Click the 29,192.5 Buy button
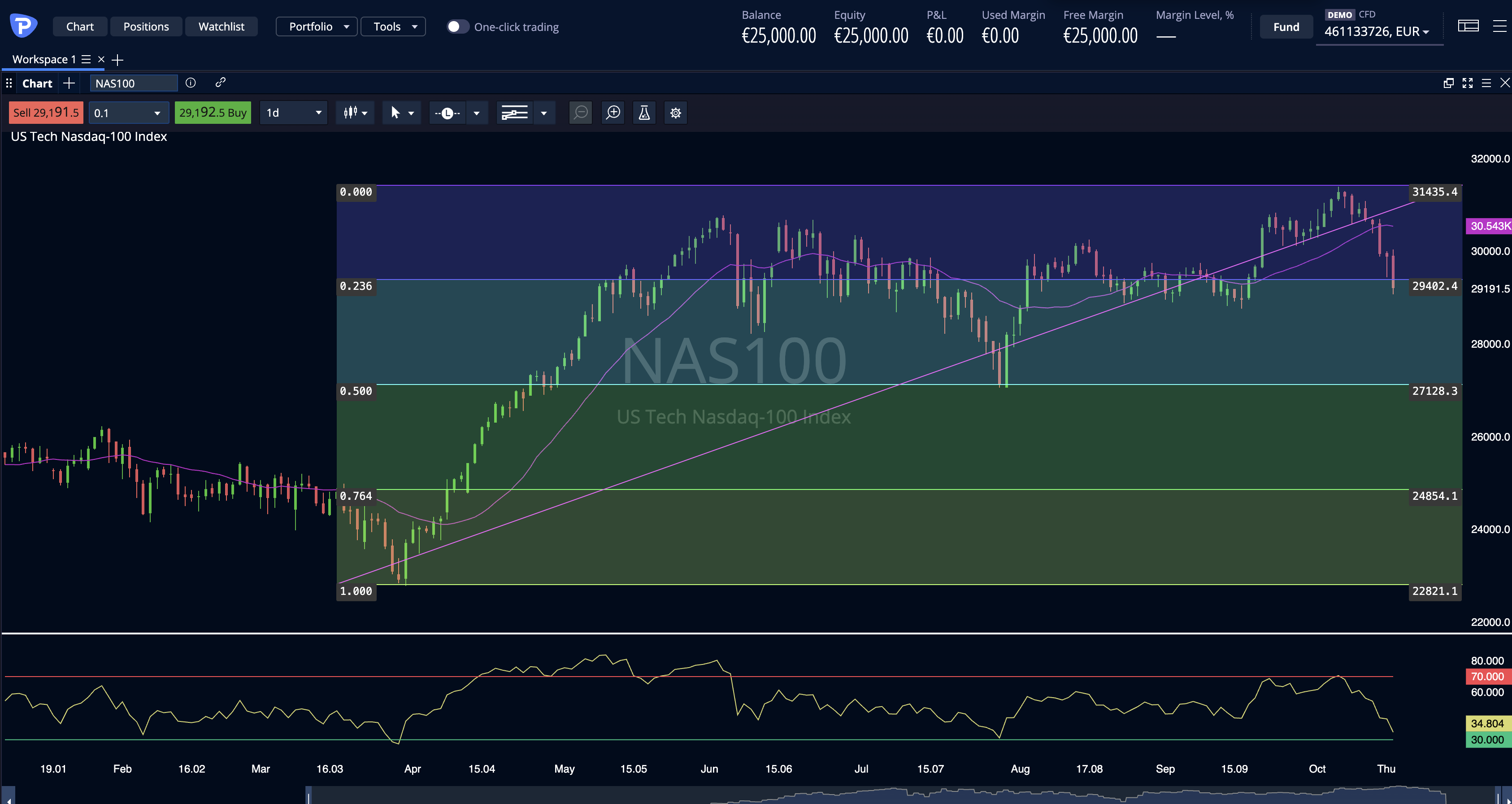 click(x=213, y=113)
